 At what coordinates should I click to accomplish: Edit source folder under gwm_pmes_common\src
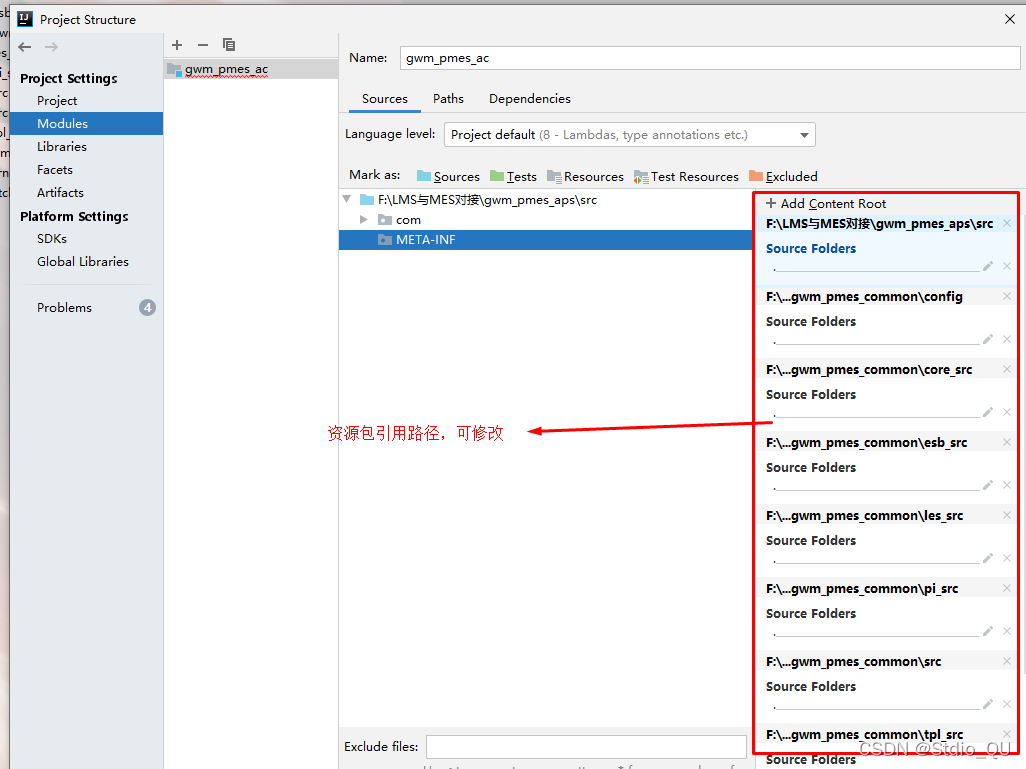(988, 704)
